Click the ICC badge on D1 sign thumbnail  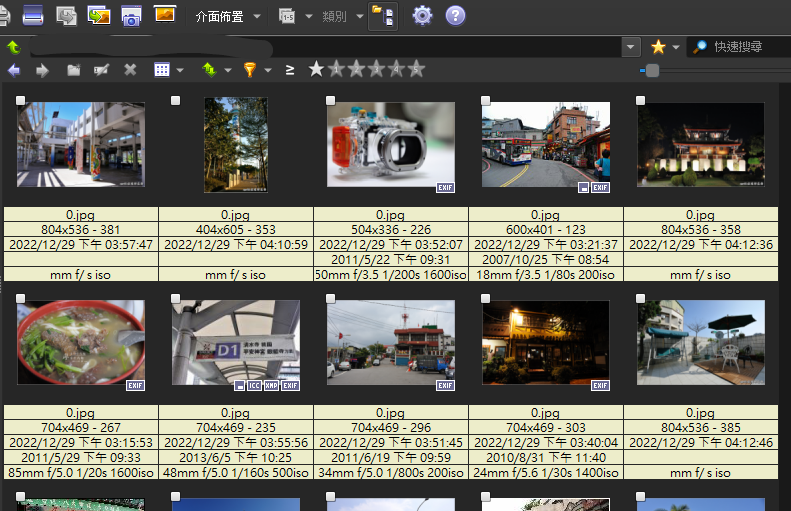tap(254, 385)
